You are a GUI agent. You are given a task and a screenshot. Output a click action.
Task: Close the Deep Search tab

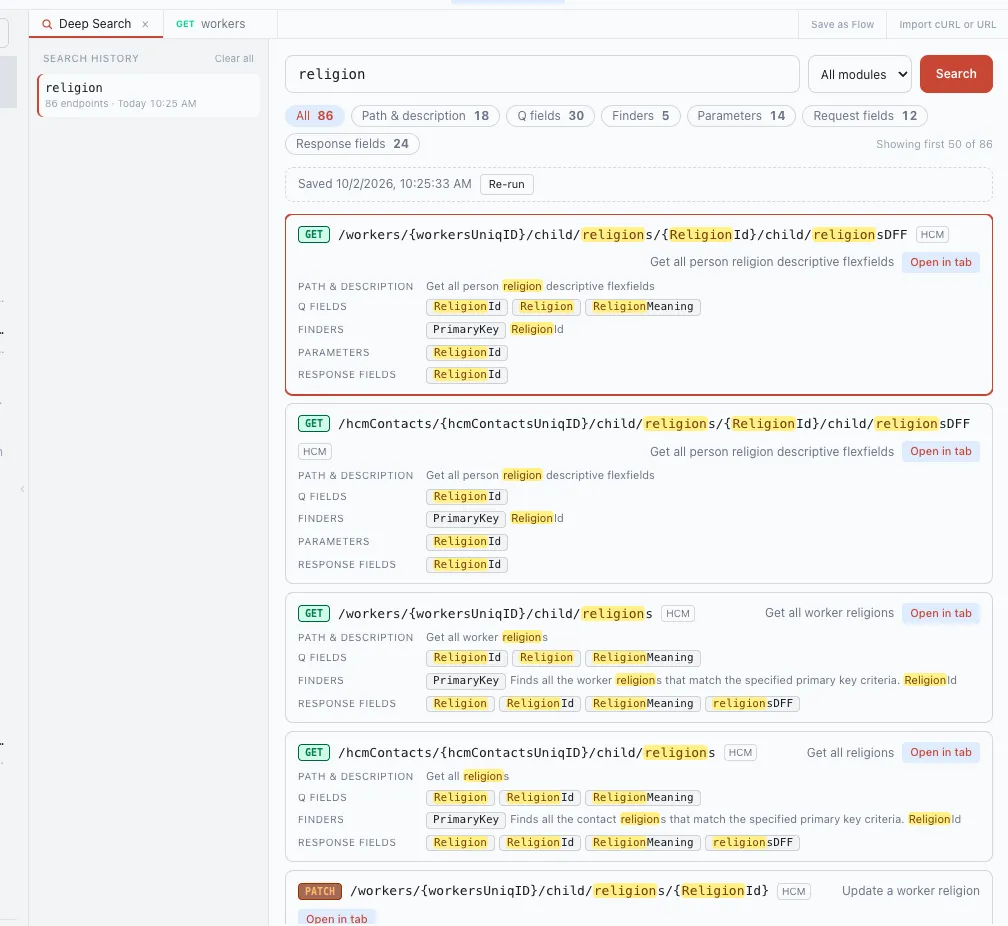pos(145,24)
